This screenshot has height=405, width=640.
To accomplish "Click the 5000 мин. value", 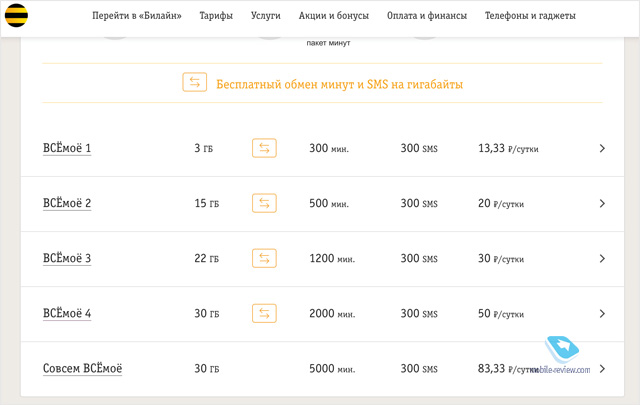I will pyautogui.click(x=332, y=369).
